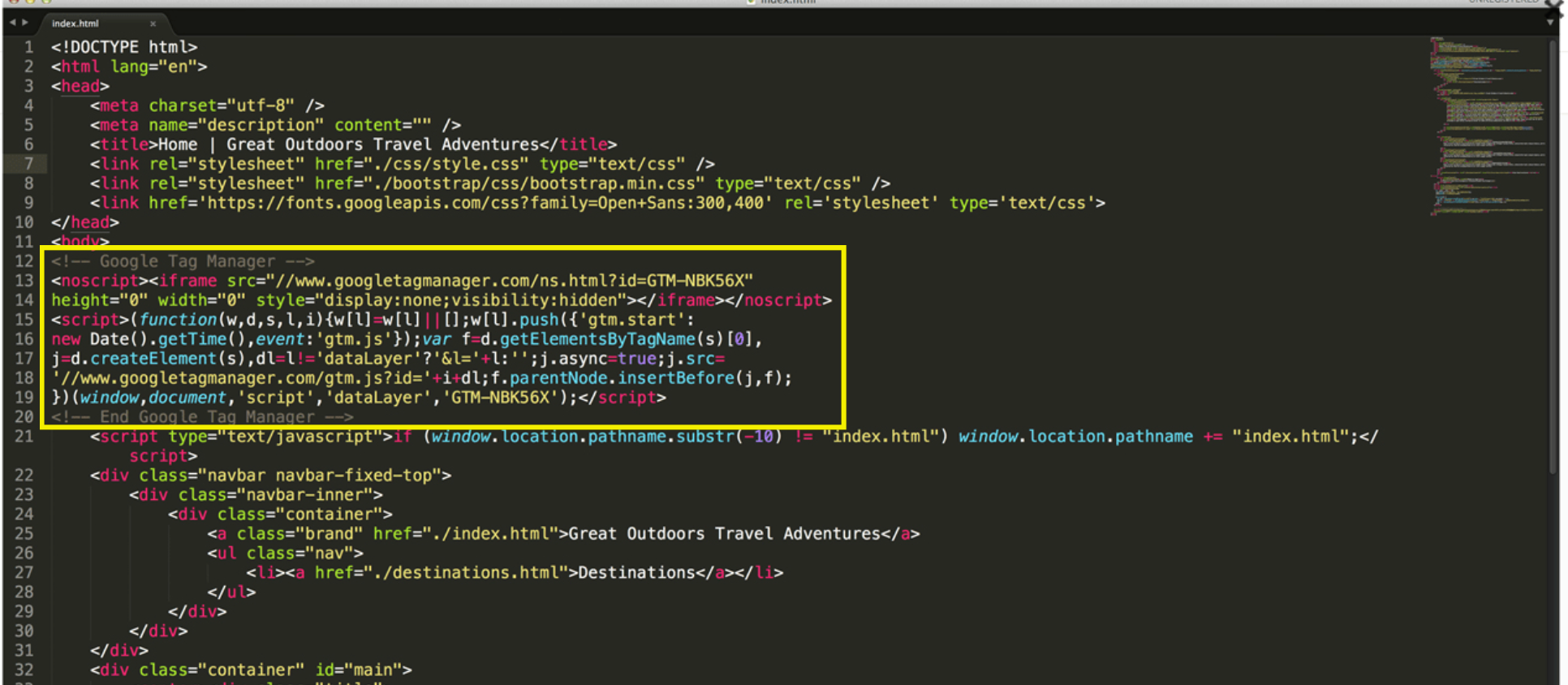The width and height of the screenshot is (1568, 685).
Task: Click line number 12 in gutter
Action: [x=24, y=261]
